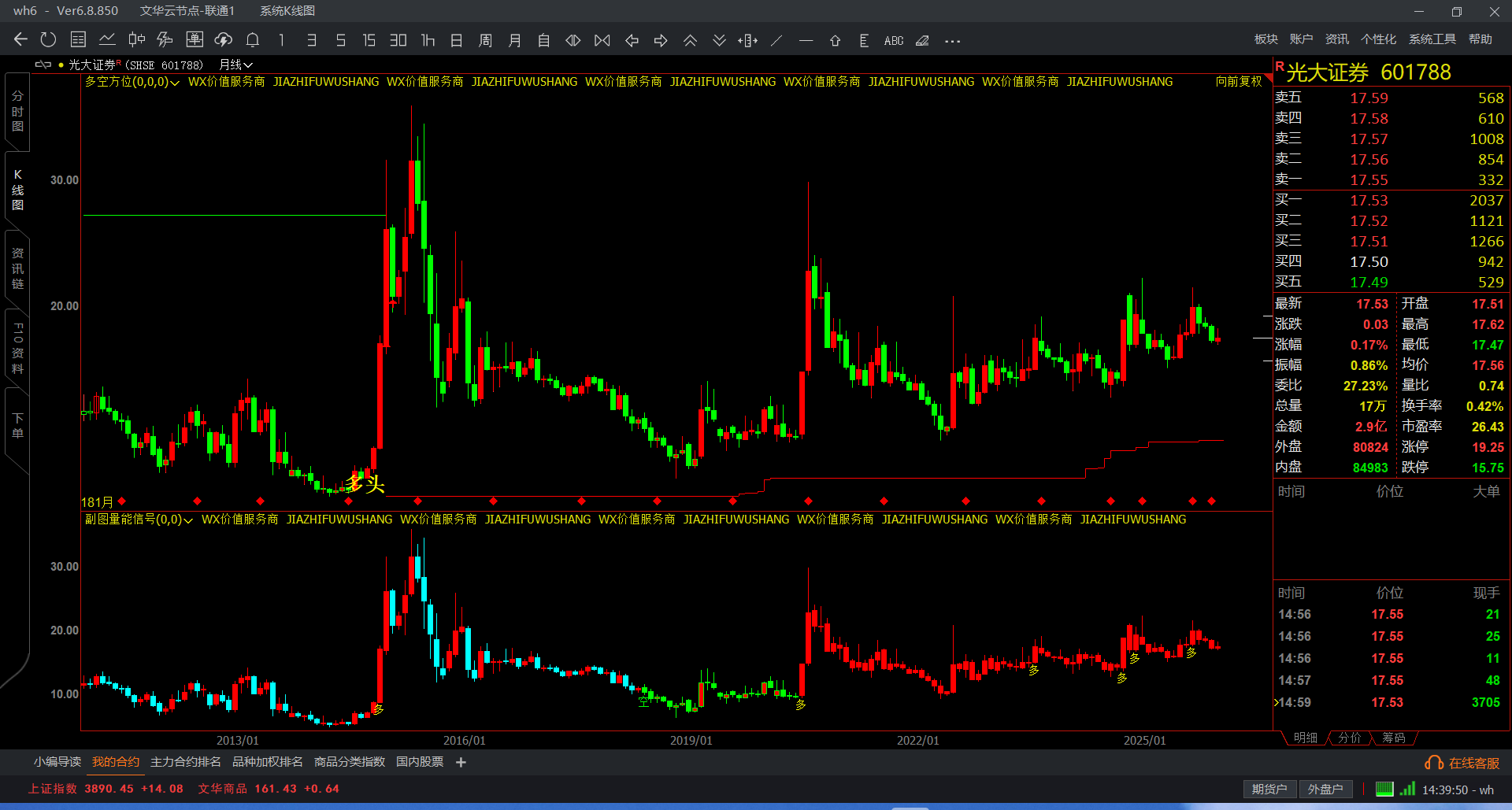Select the diagonal line drawing tool

pyautogui.click(x=776, y=39)
